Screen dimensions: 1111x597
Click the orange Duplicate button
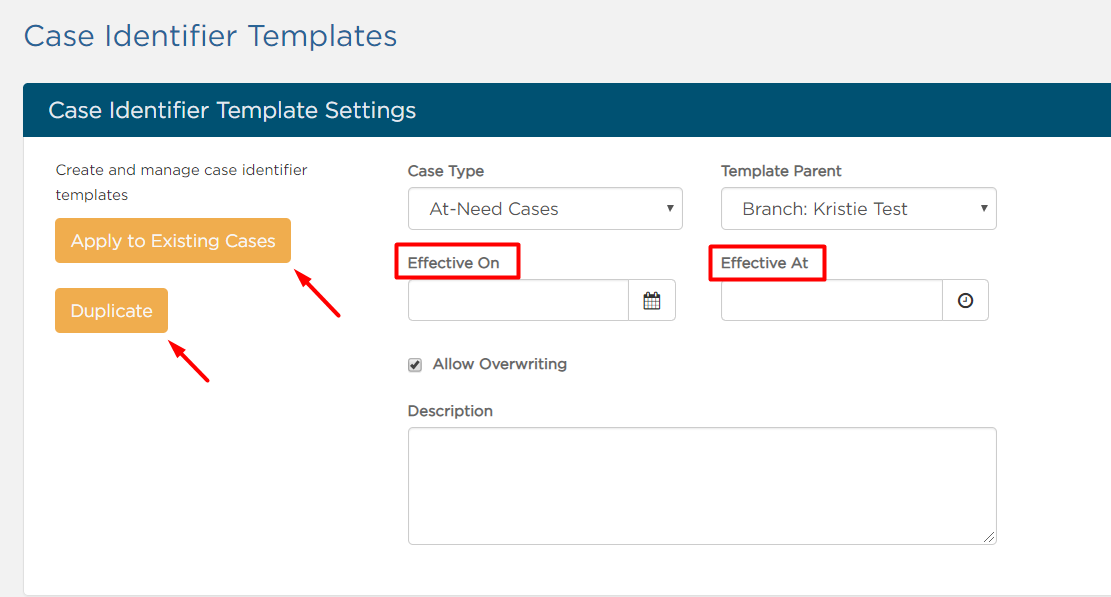pos(111,310)
